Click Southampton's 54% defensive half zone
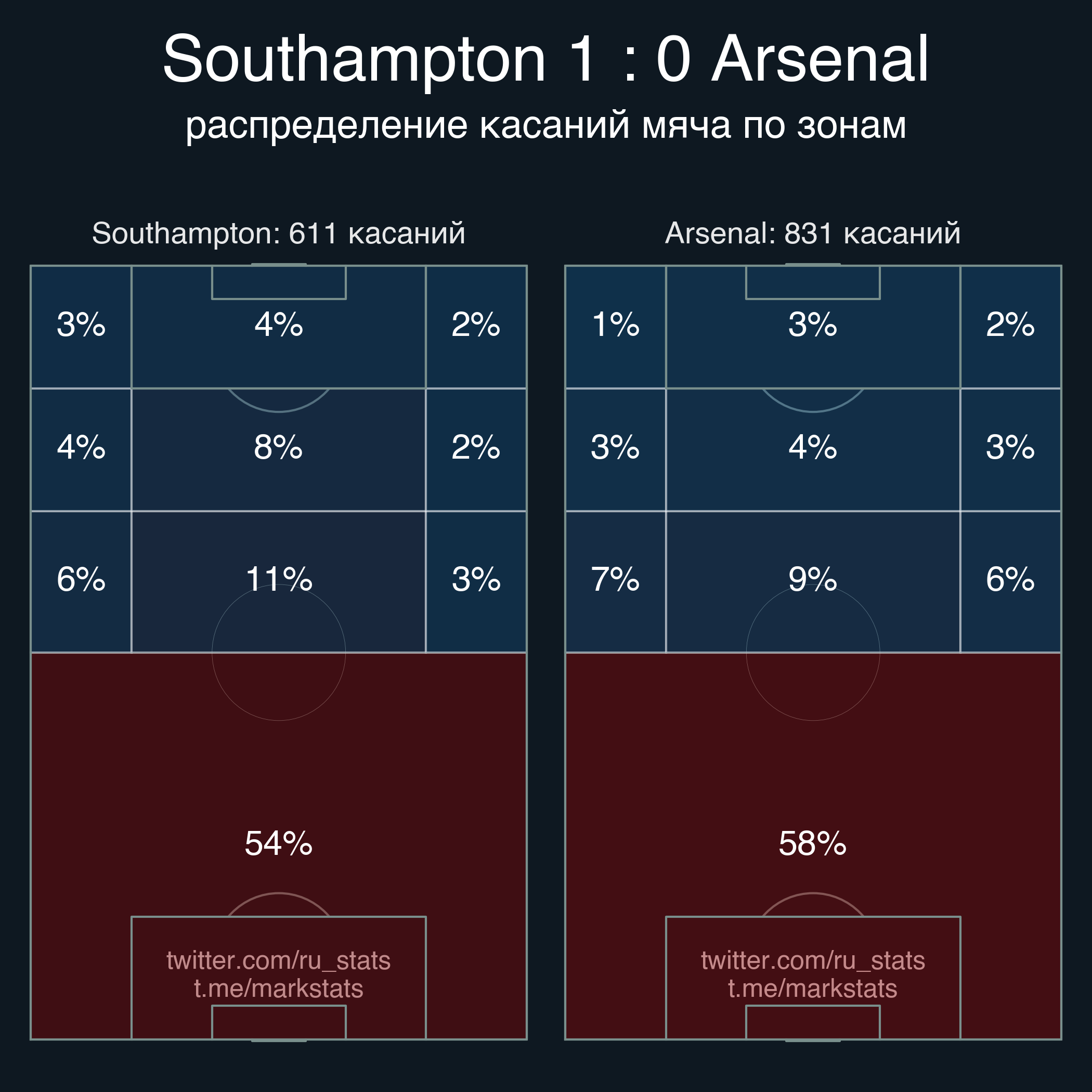 click(279, 846)
